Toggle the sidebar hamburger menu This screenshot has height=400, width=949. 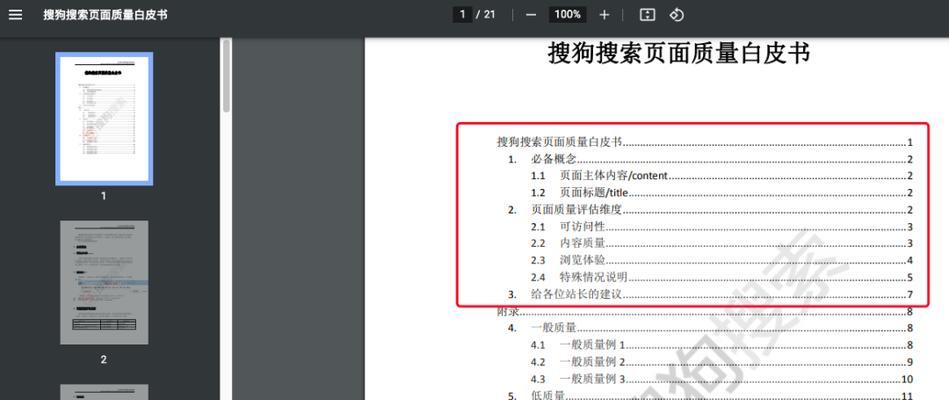15,15
